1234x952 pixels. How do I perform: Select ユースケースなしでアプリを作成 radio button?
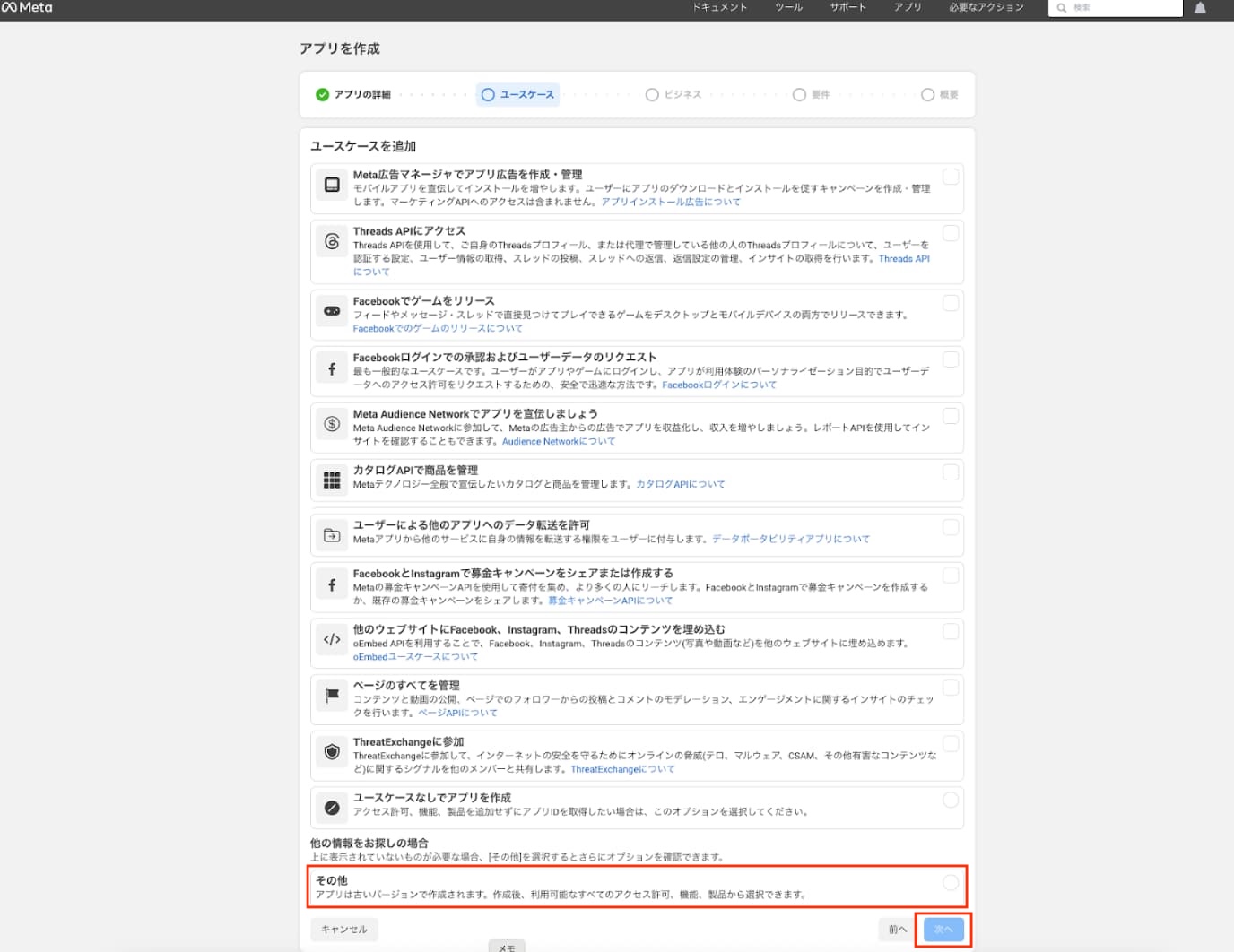pos(951,800)
